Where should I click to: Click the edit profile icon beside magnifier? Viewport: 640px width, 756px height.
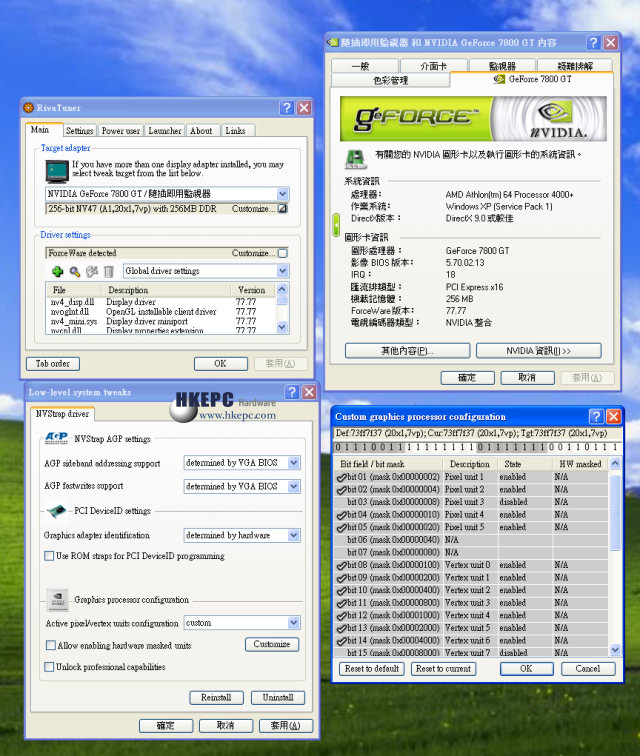(x=92, y=271)
